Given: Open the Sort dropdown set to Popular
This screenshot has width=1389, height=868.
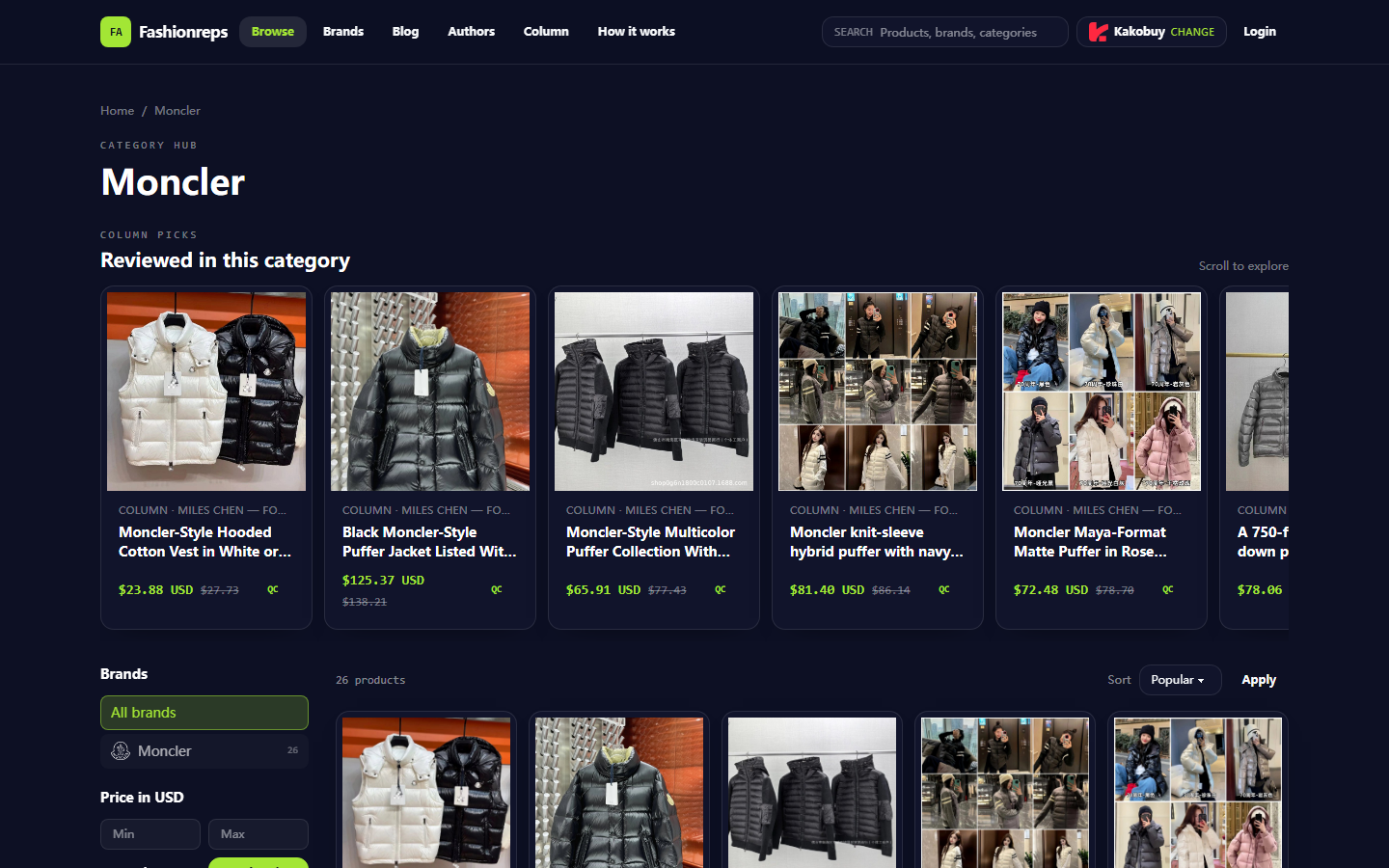Looking at the screenshot, I should 1180,680.
